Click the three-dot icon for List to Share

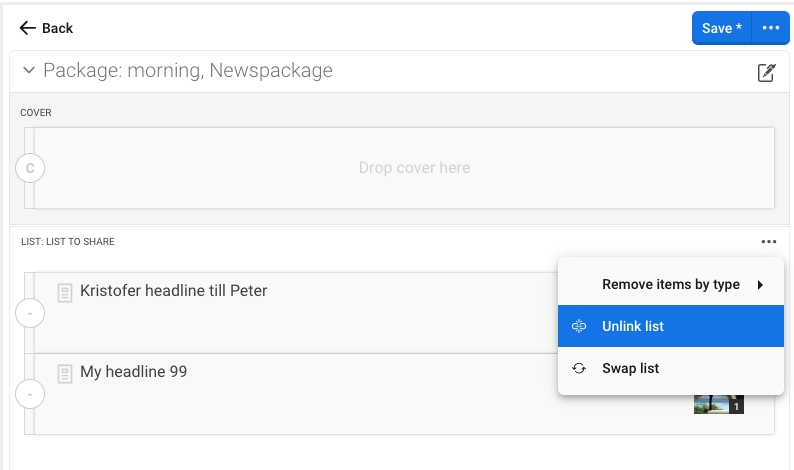pos(768,241)
